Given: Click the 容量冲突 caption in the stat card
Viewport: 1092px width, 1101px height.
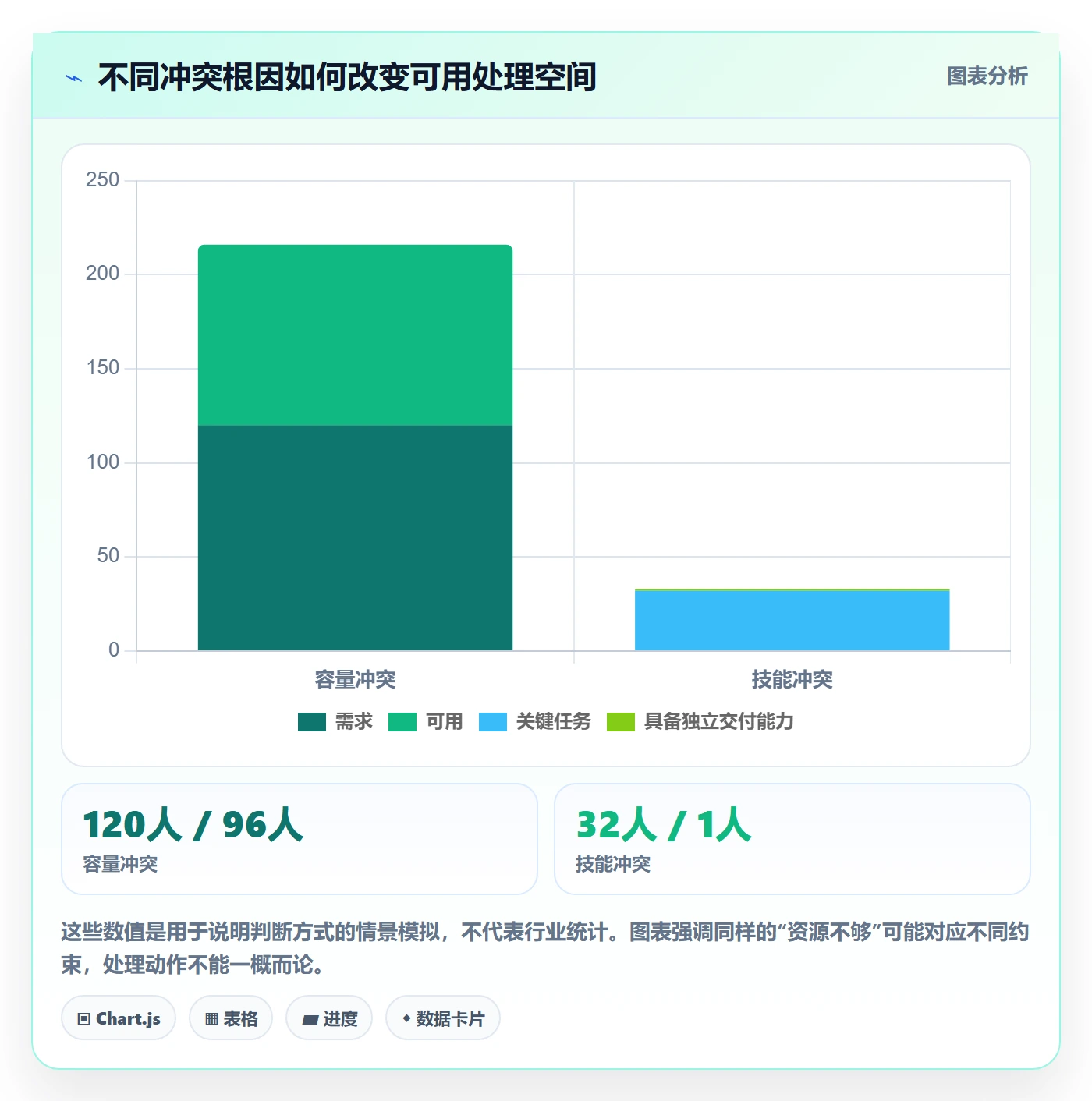Looking at the screenshot, I should pos(120,864).
